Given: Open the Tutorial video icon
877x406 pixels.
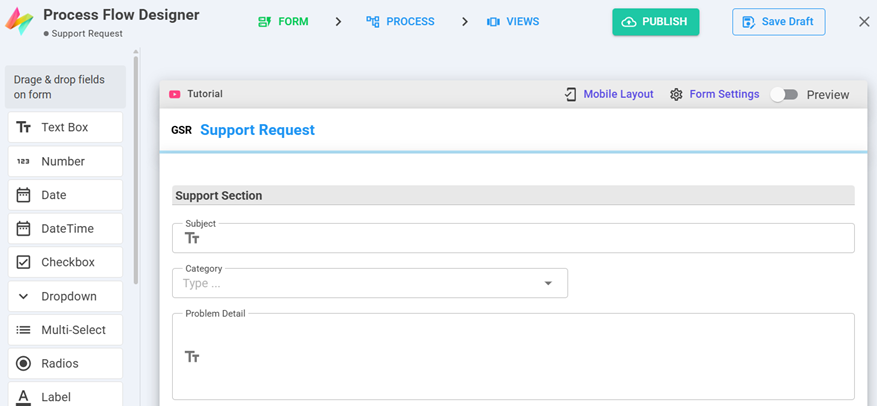Looking at the screenshot, I should [x=175, y=94].
